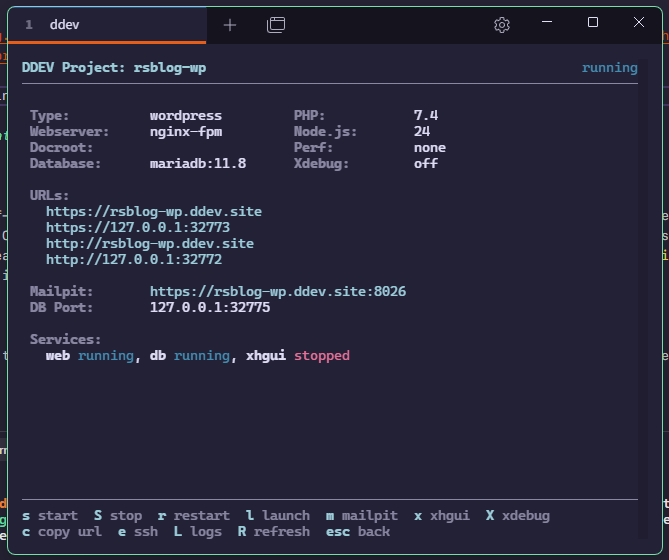Open terminal settings gear icon

(502, 25)
